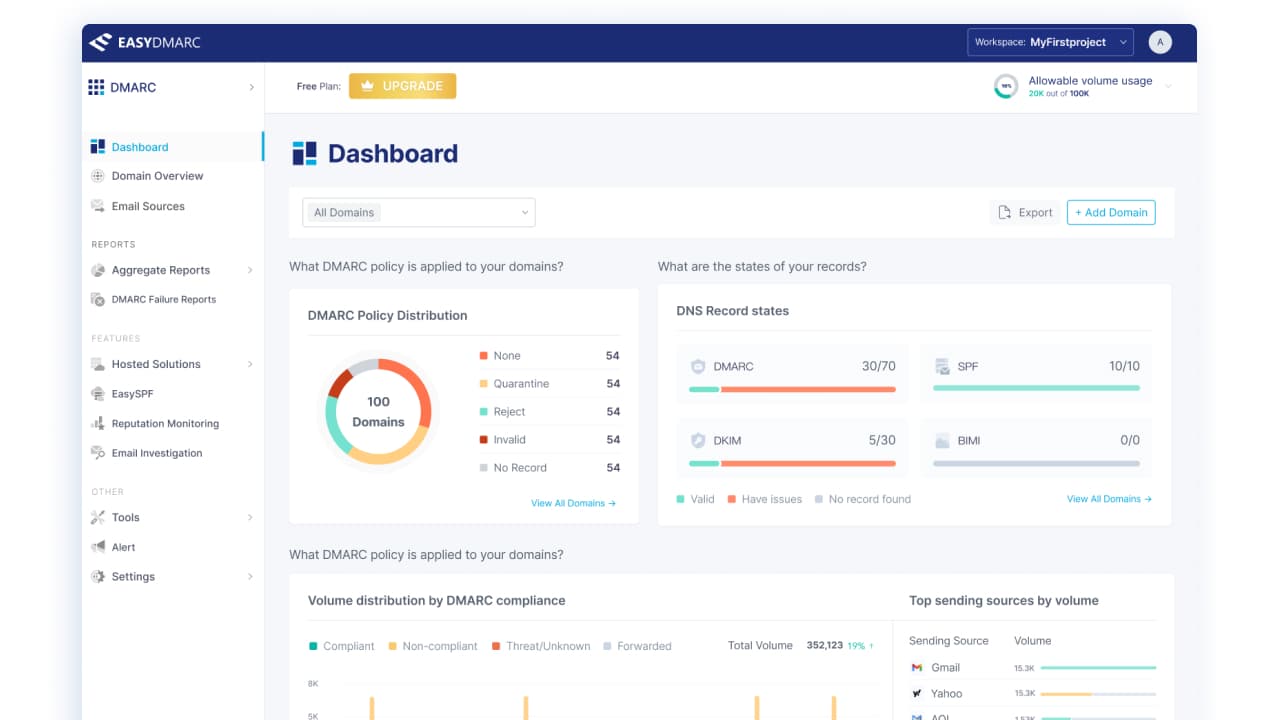Image resolution: width=1280 pixels, height=720 pixels.
Task: Expand Hosted Solutions submenu arrow
Action: [x=250, y=364]
